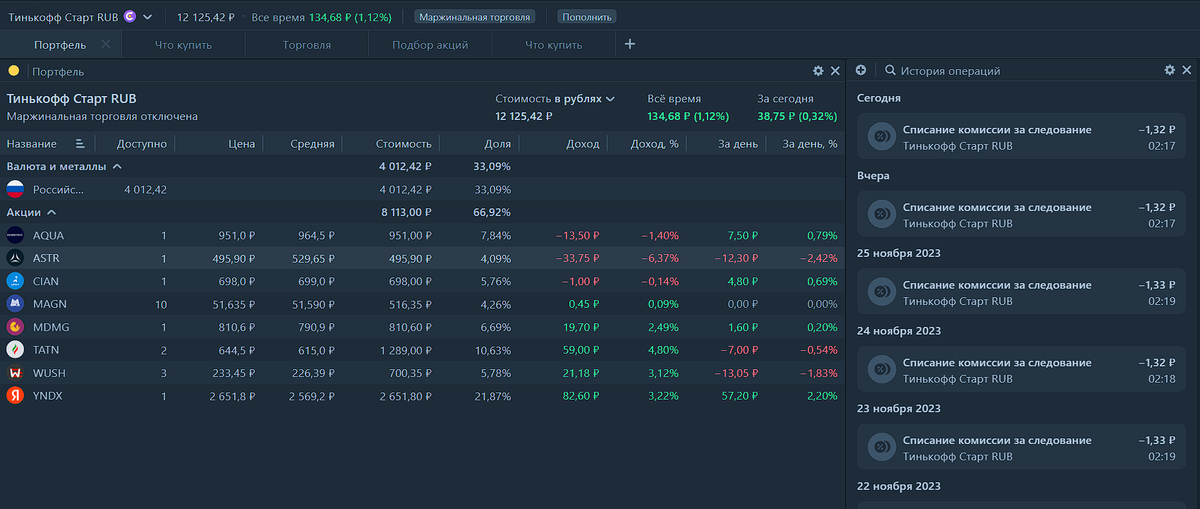Click commission icon for 24 ноября operation
1200x509 pixels.
(881, 370)
